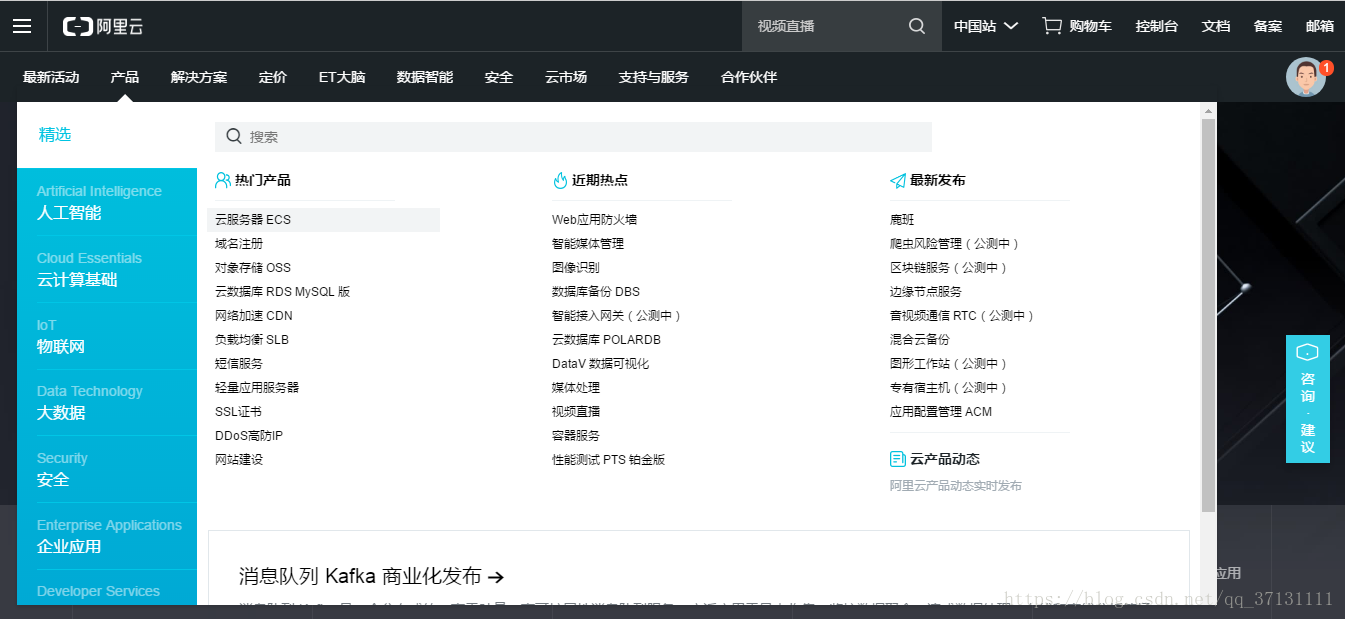Viewport: 1345px width, 619px height.
Task: Open 云数据库 POLARDB link
Action: pyautogui.click(x=607, y=340)
